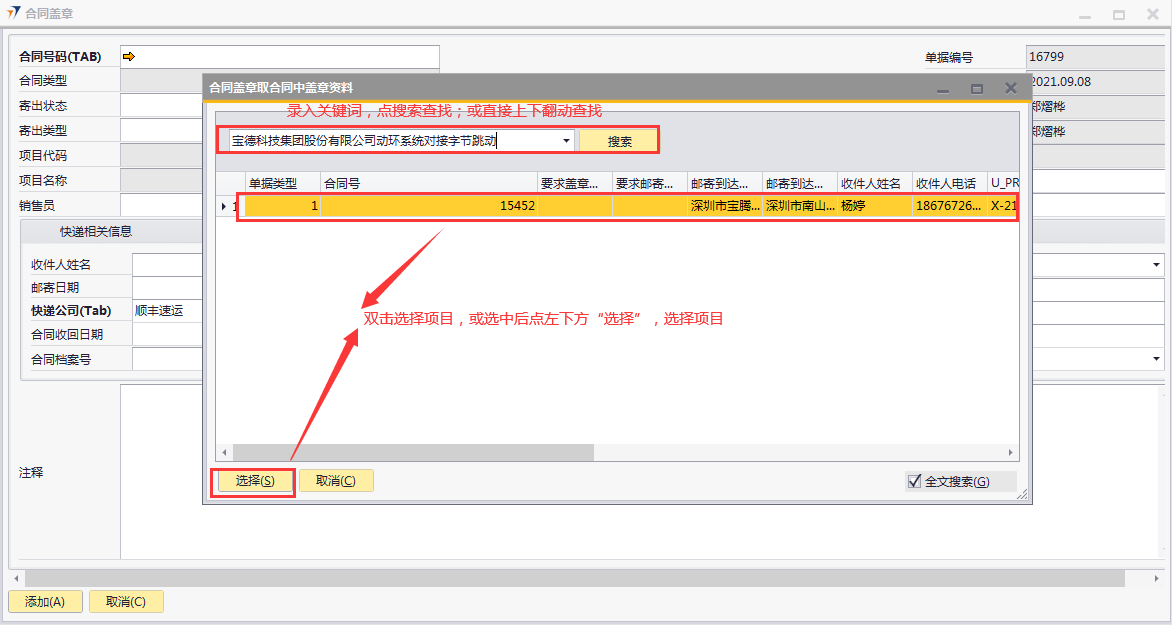Screen dimensions: 1172x625
Task: Close the 合同盖章取合同中盖章资料 dialog
Action: [1011, 89]
